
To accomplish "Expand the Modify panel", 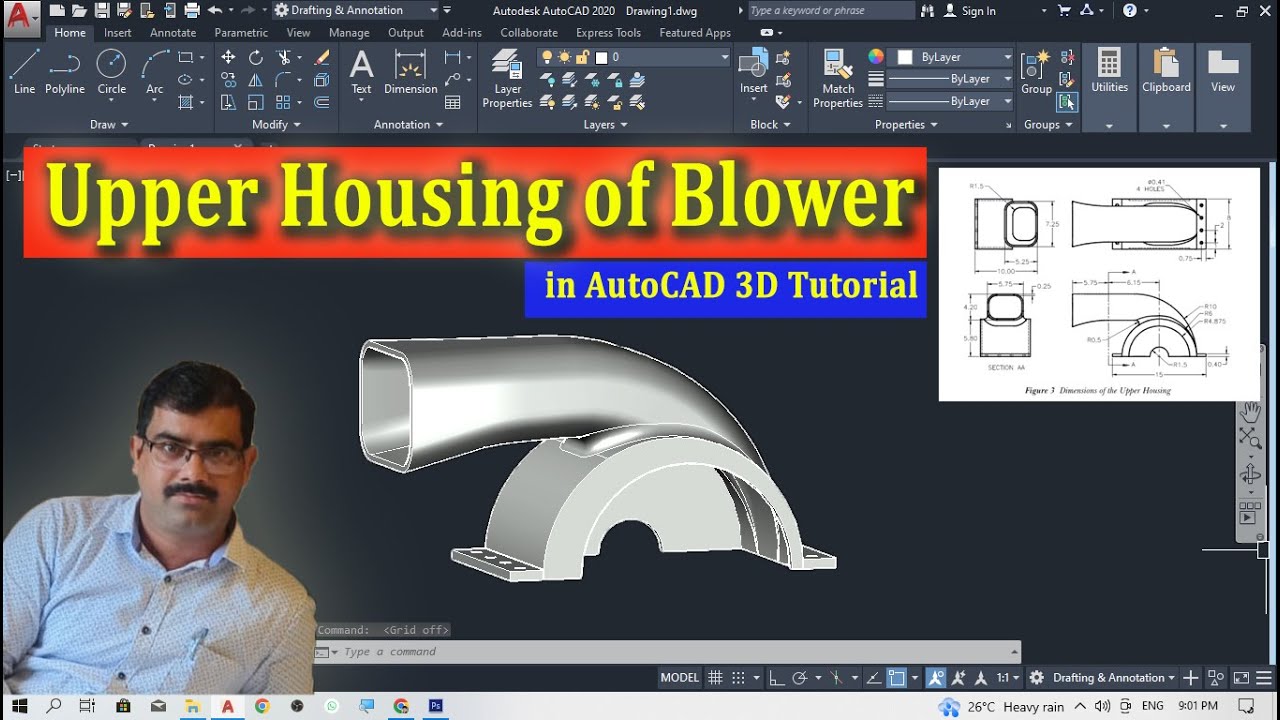I will click(276, 125).
